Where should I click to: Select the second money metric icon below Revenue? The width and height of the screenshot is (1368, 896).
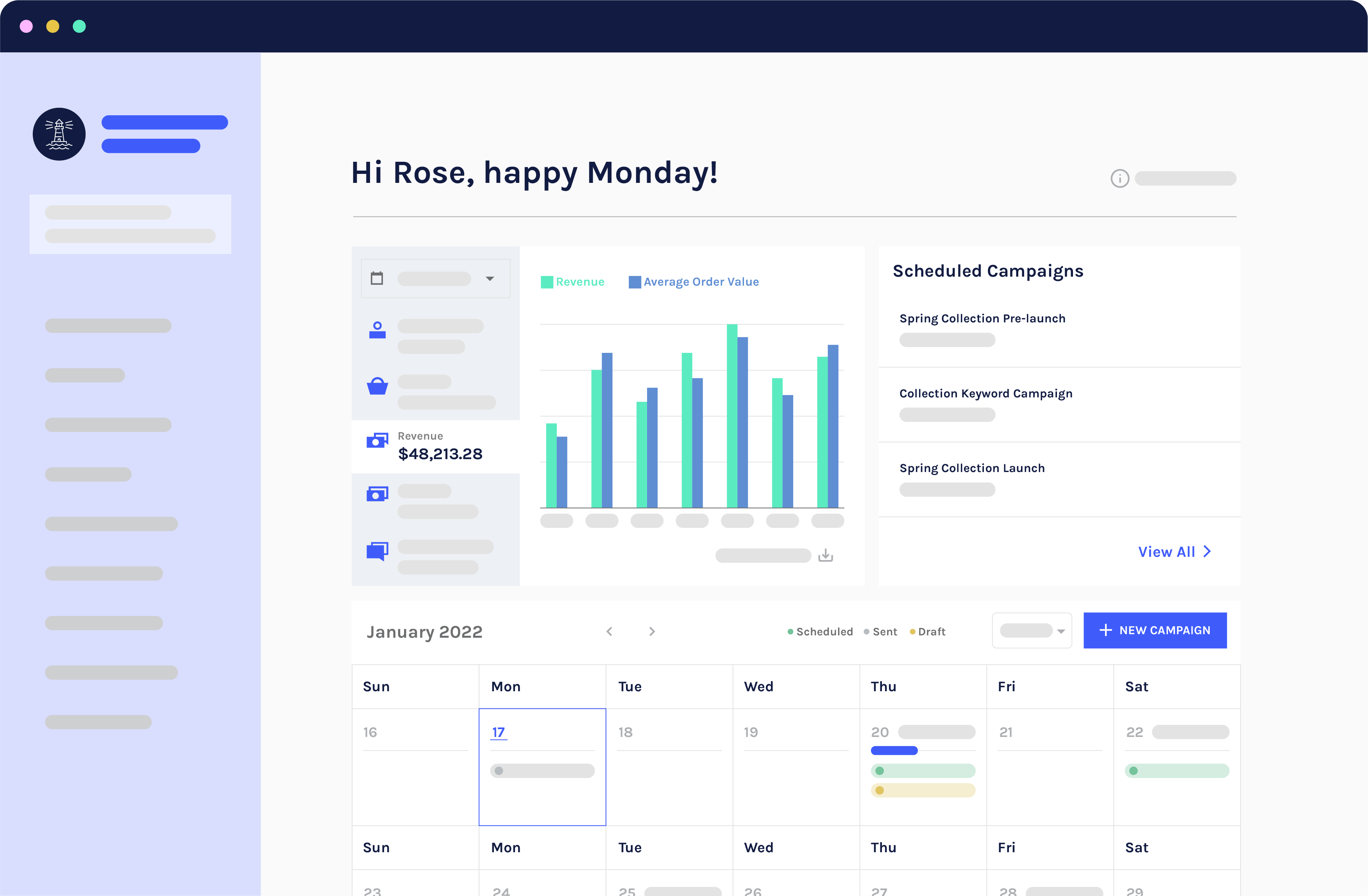pos(377,493)
